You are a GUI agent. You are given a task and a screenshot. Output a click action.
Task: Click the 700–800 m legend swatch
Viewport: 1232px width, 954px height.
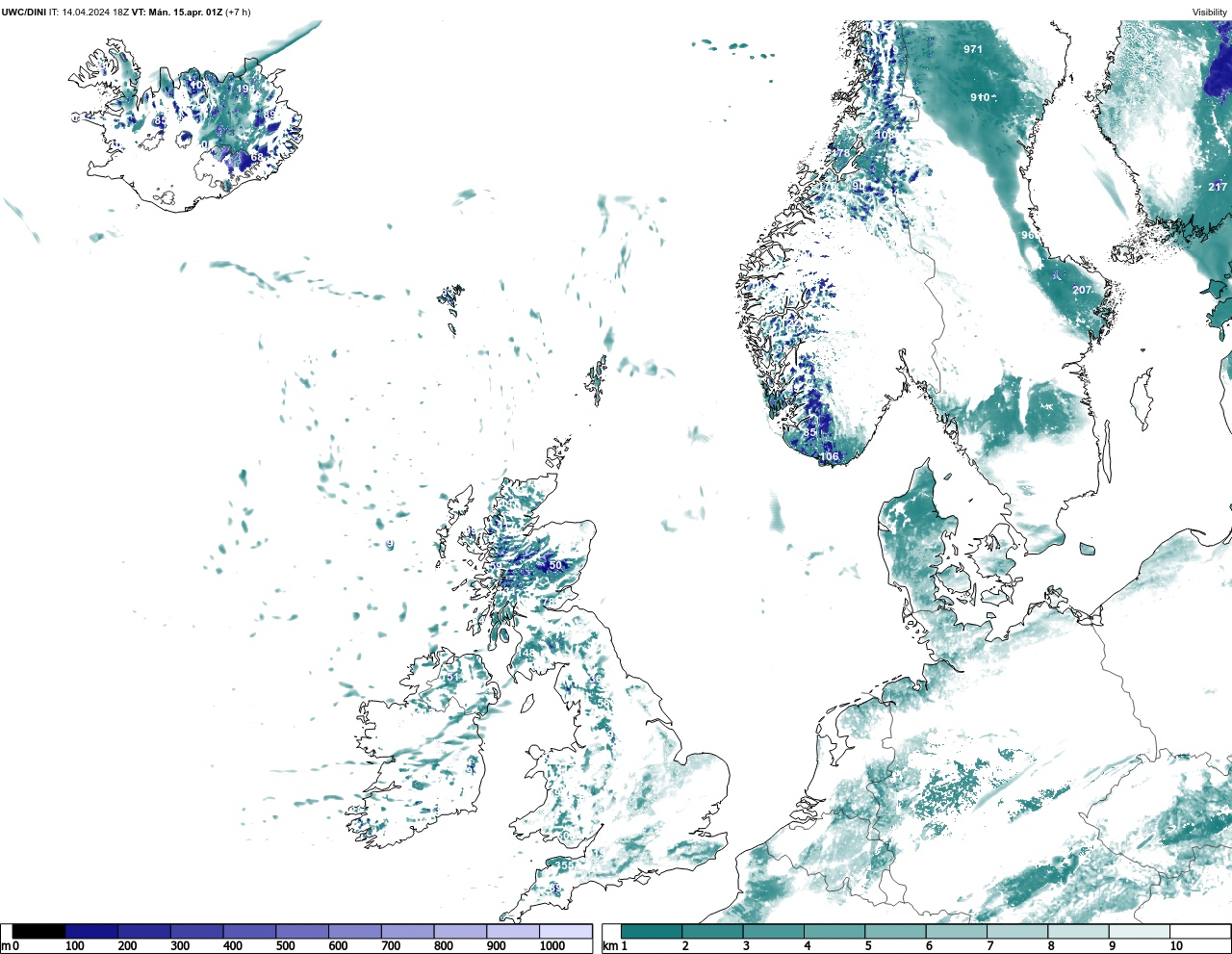click(407, 931)
